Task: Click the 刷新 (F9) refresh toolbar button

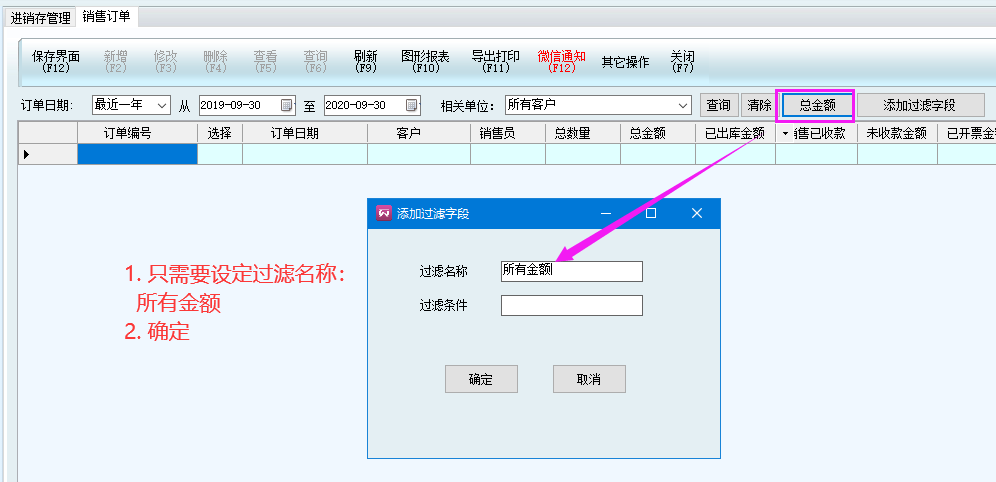Action: pyautogui.click(x=365, y=62)
